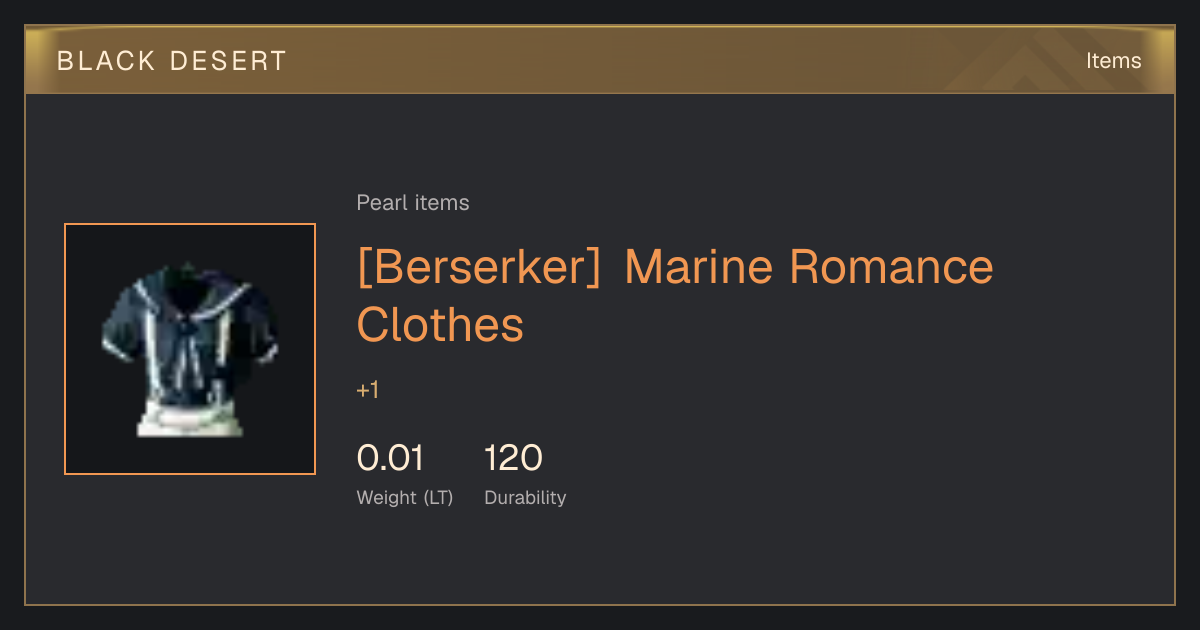Go to the Items section link
Screen dimensions: 1200x630
[x=1113, y=61]
